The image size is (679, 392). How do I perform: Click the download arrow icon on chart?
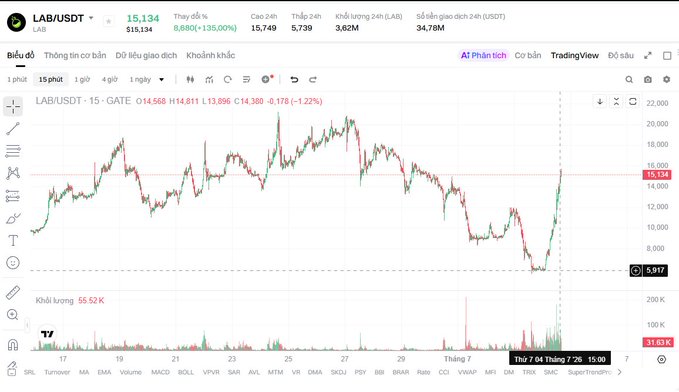coord(600,101)
